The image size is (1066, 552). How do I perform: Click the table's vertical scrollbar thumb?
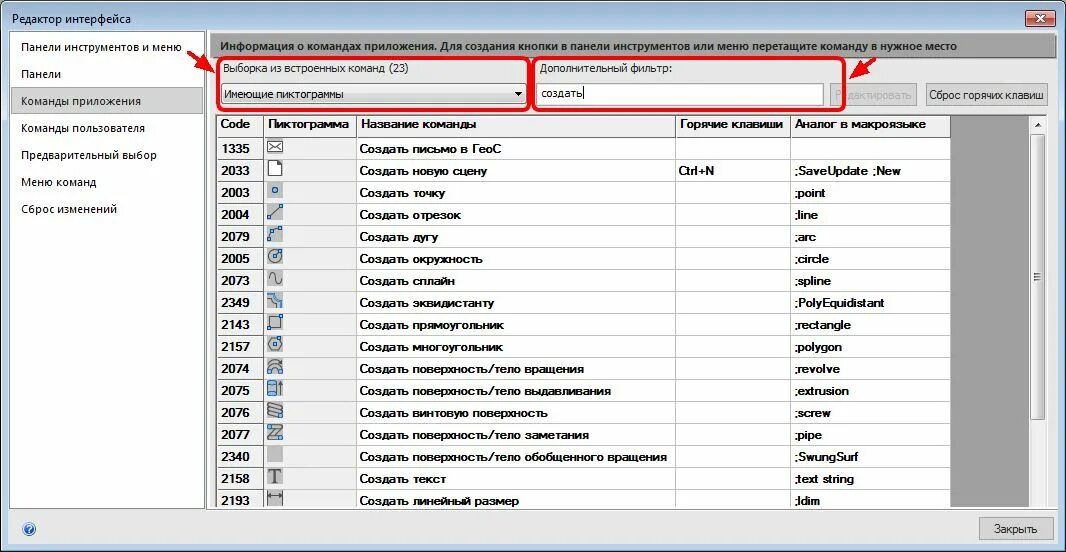(1037, 277)
